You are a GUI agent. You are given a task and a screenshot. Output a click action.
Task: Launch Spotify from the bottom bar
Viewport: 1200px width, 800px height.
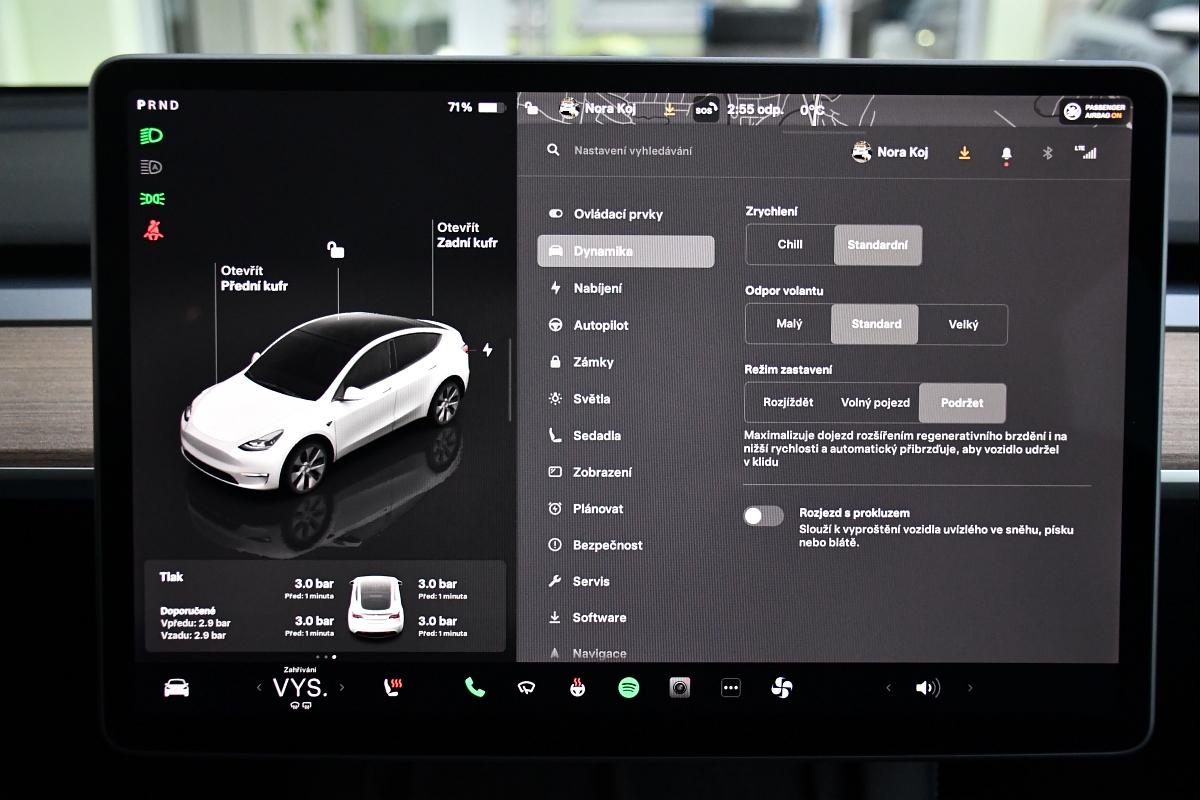pos(628,687)
